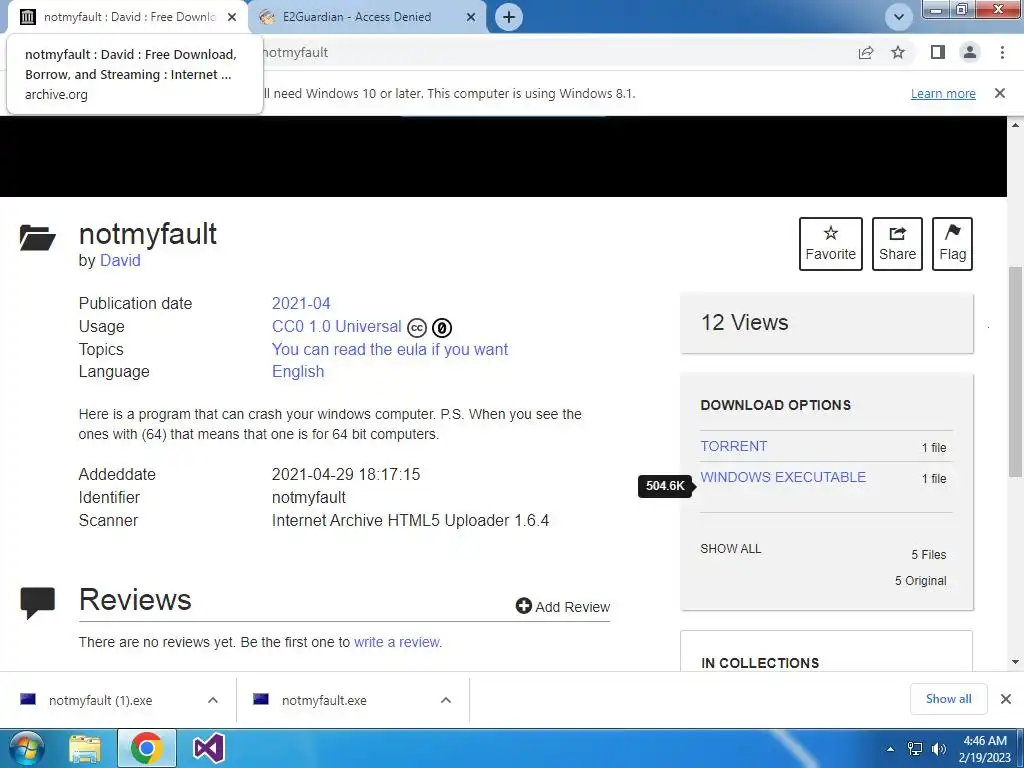
Task: Click SHOW ALL download files
Action: point(731,549)
